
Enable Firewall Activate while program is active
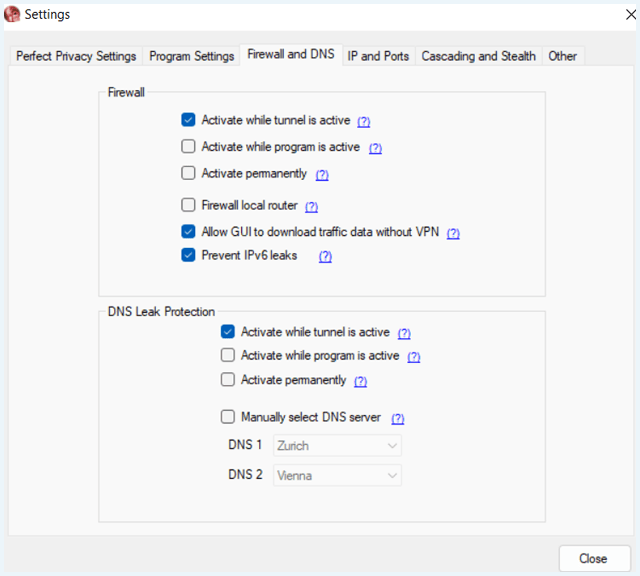[188, 146]
